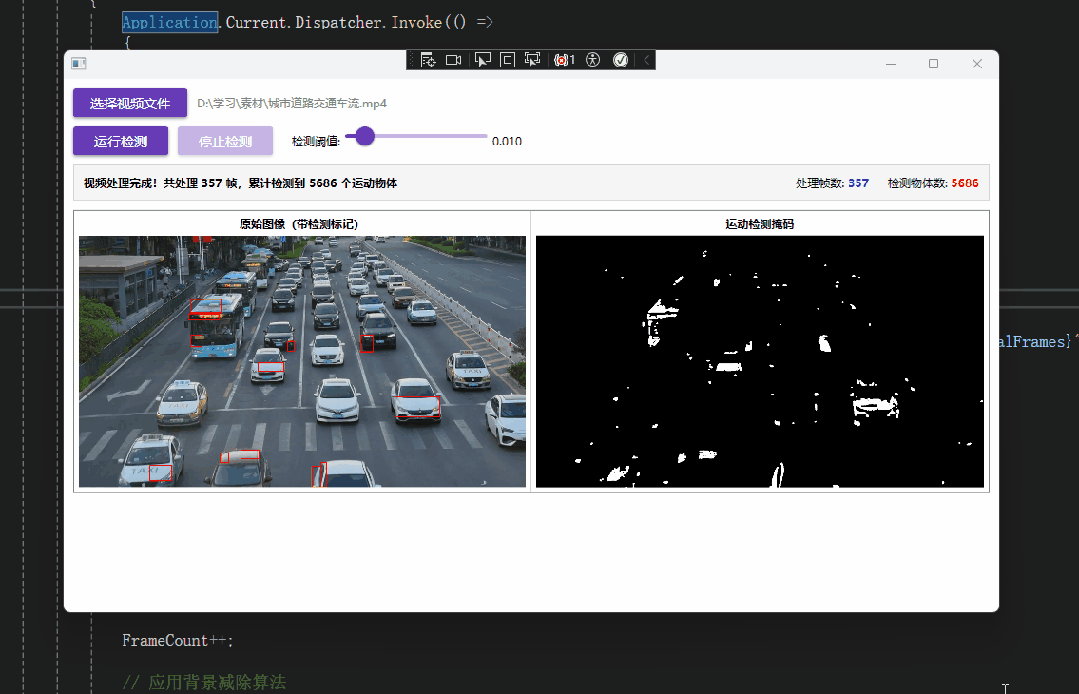Click the 运行检测 button
This screenshot has width=1079, height=694.
pos(120,141)
